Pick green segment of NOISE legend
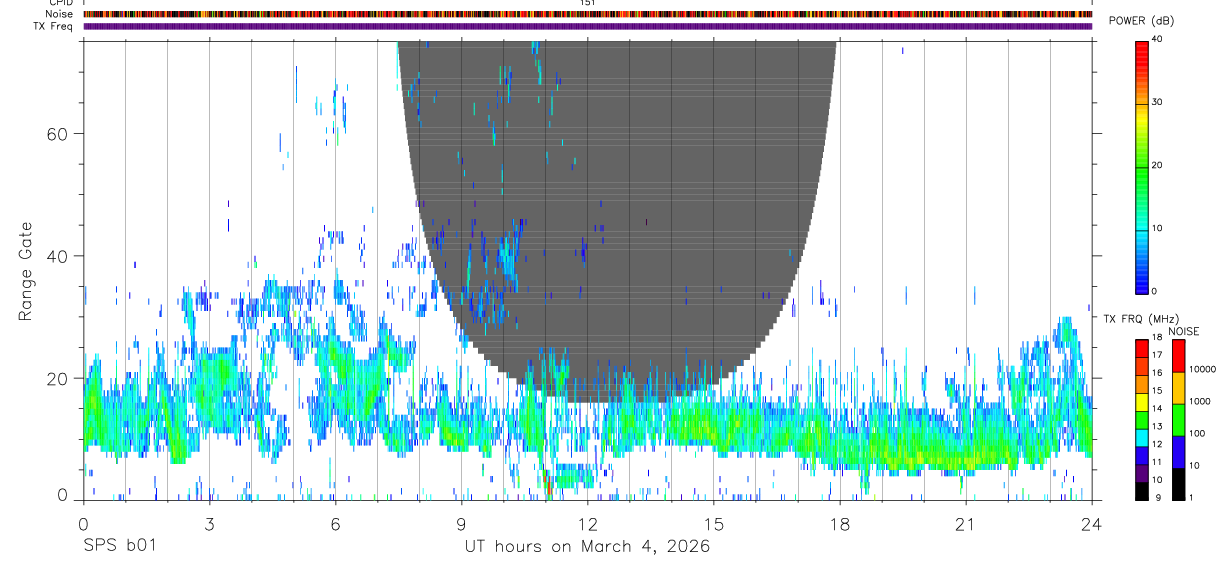The width and height of the screenshot is (1228, 567). (1178, 420)
